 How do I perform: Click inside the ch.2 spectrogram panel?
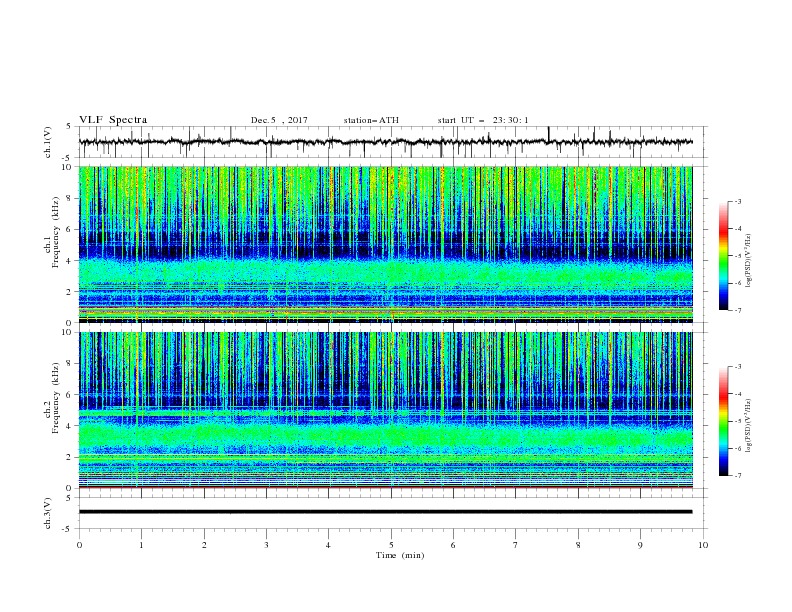coord(385,410)
